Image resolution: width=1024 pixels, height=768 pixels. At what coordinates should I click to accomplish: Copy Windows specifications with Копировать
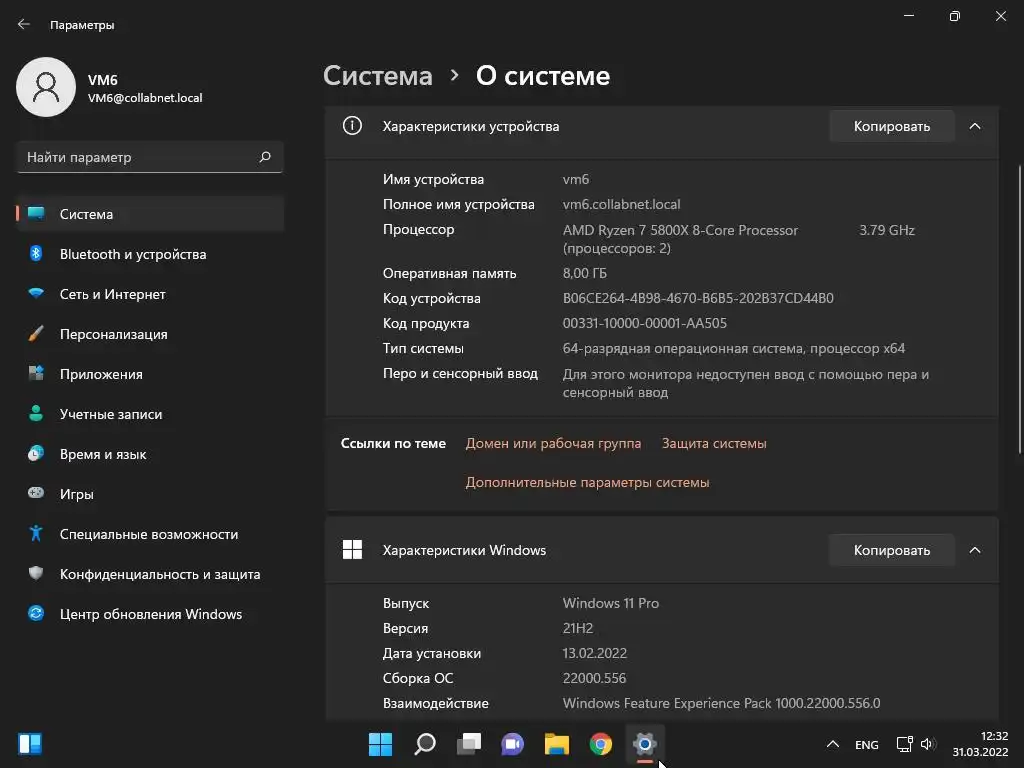(891, 550)
